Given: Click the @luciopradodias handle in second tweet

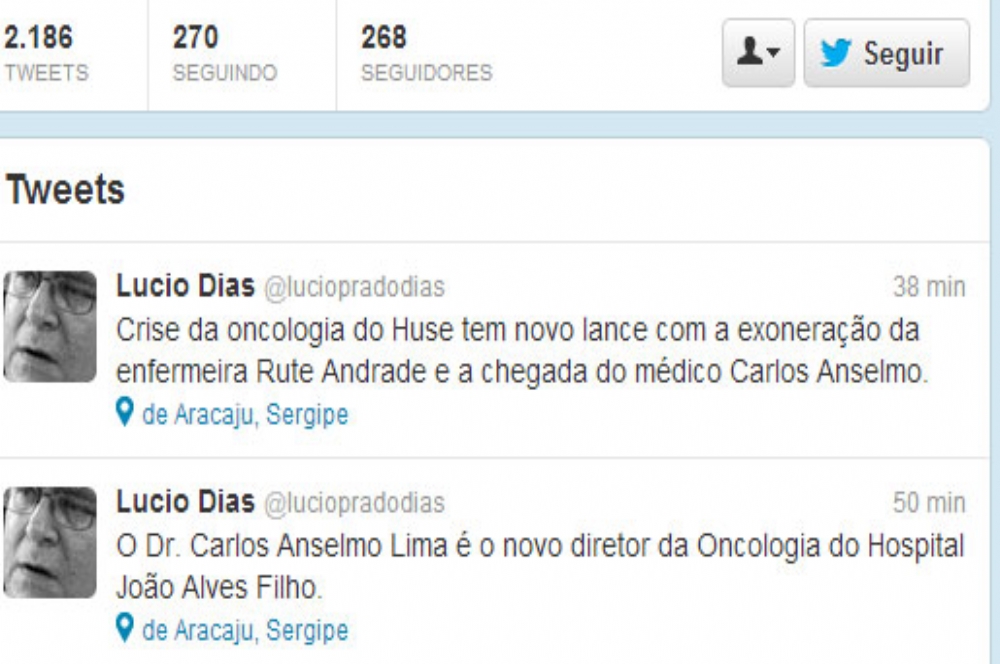Looking at the screenshot, I should (355, 503).
